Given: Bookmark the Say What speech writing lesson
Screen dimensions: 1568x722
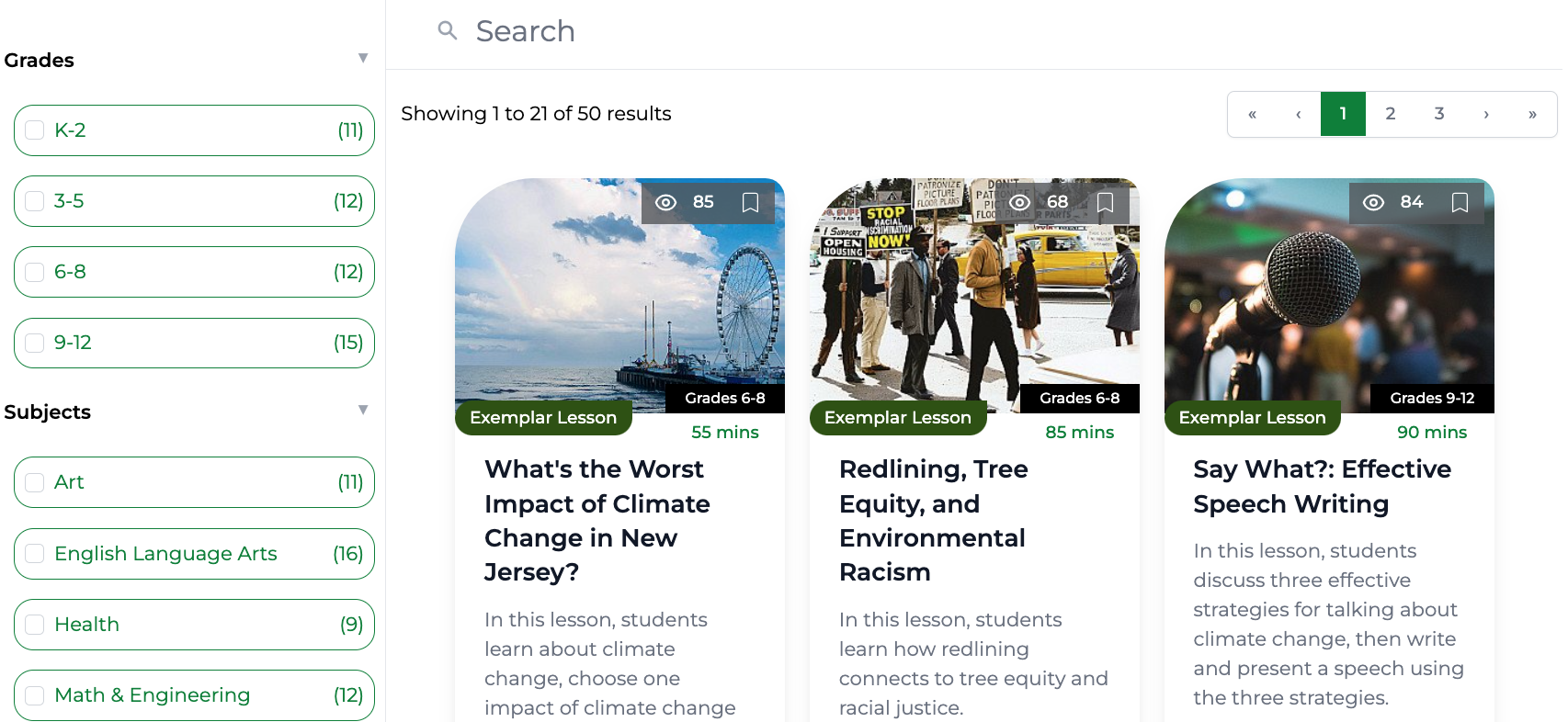Looking at the screenshot, I should coord(1460,202).
